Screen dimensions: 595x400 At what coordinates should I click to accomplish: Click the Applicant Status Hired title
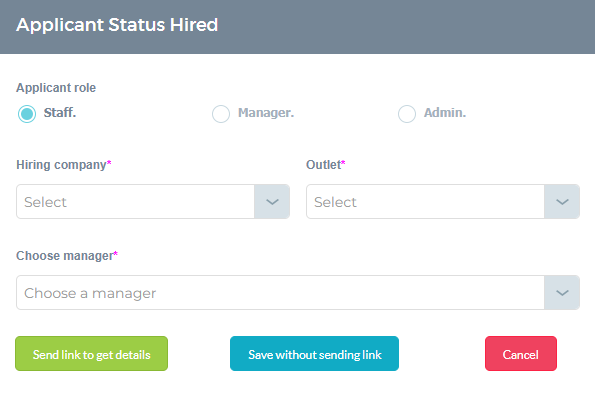point(117,25)
